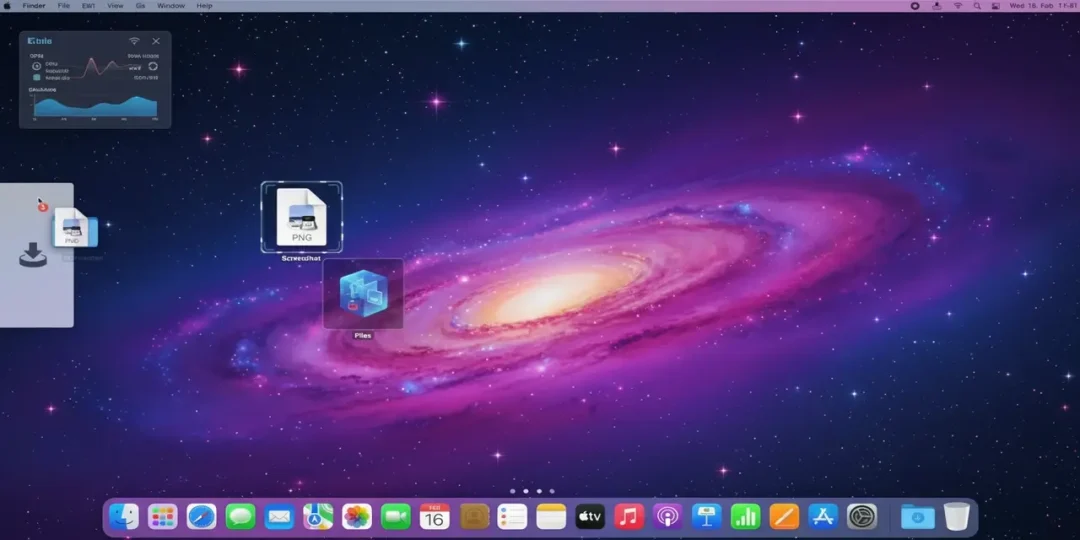
Task: Launch Safari from the Dock
Action: coord(201,517)
